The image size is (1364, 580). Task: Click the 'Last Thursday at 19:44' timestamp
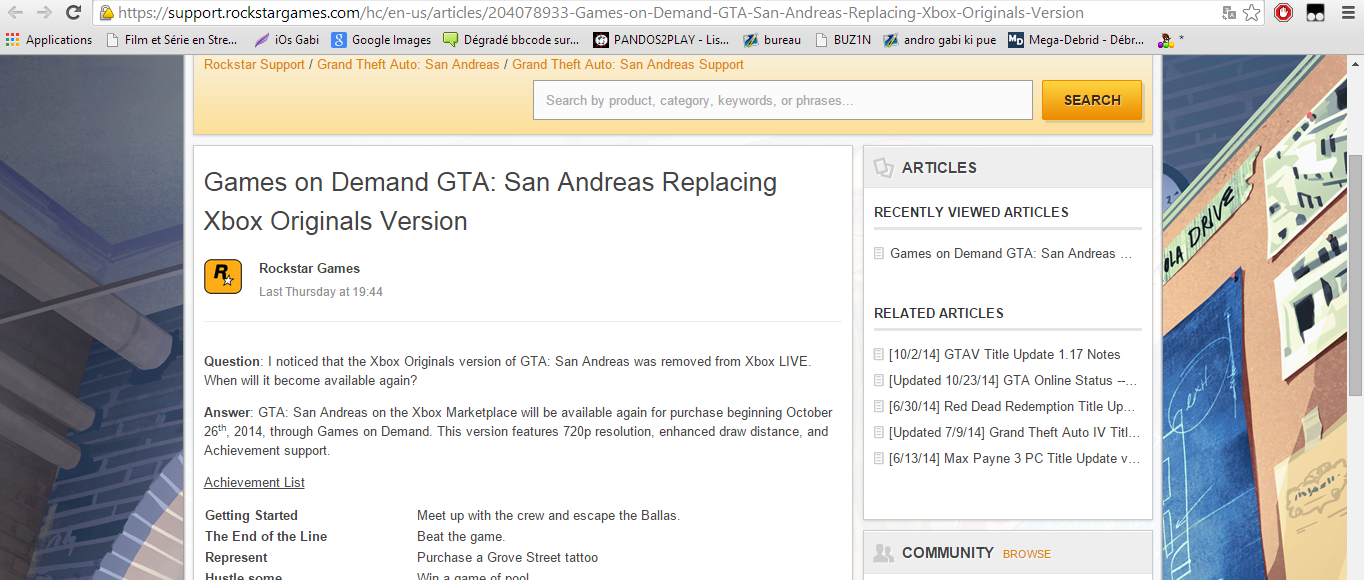tap(321, 292)
